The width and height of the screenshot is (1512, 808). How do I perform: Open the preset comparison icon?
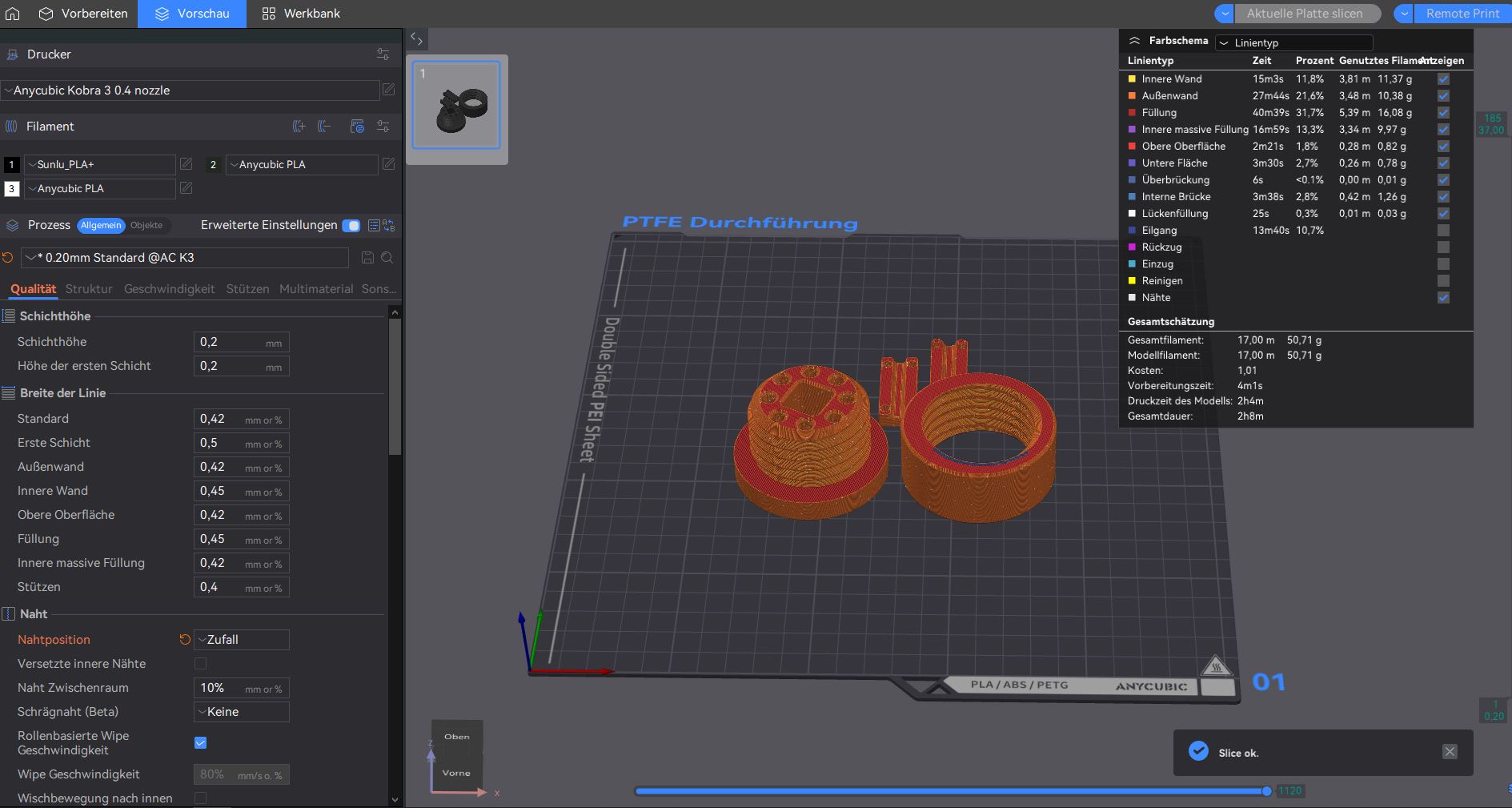coord(389,226)
